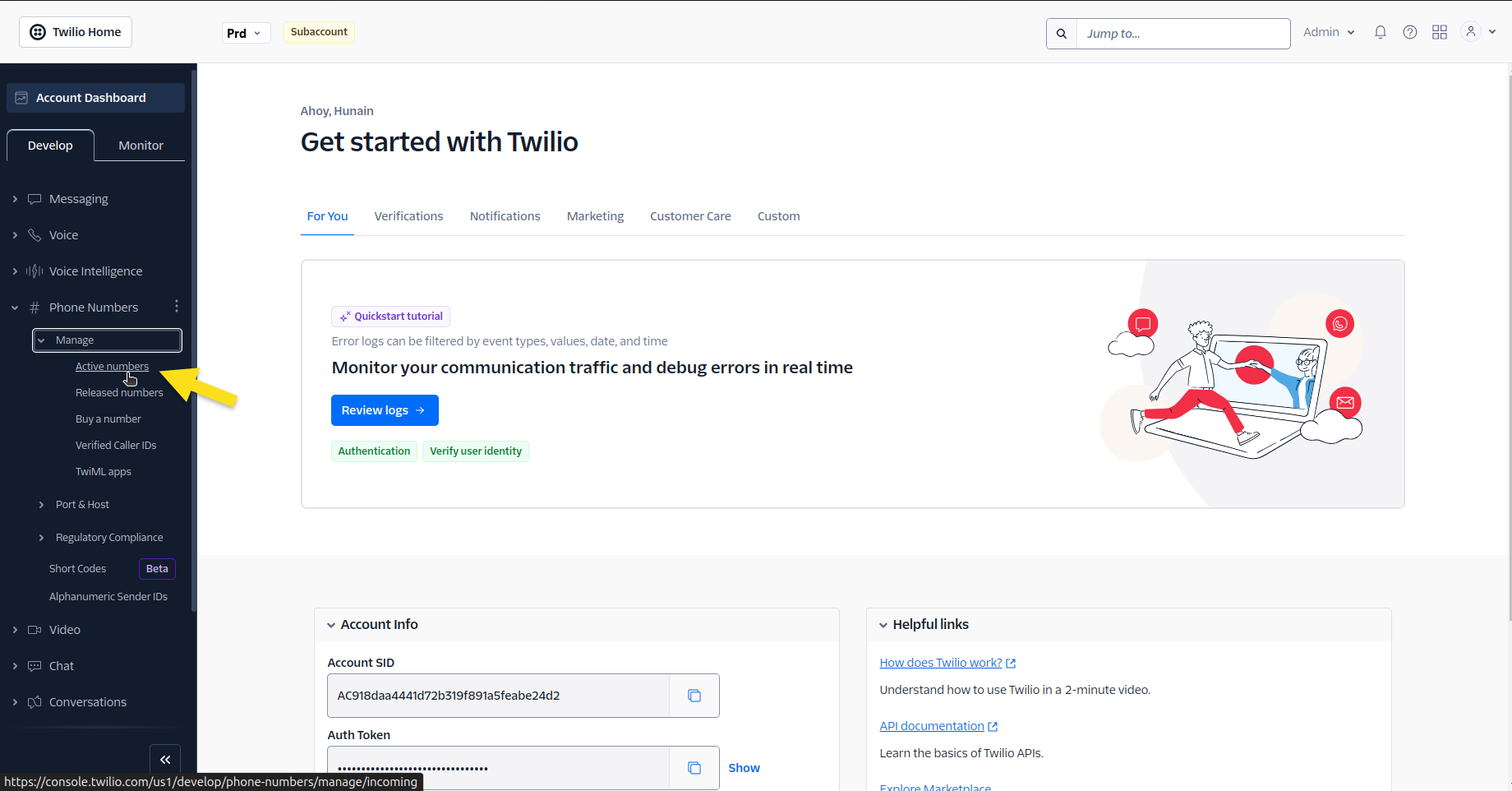Open the Prd account dropdown
This screenshot has height=791, width=1512.
[245, 33]
